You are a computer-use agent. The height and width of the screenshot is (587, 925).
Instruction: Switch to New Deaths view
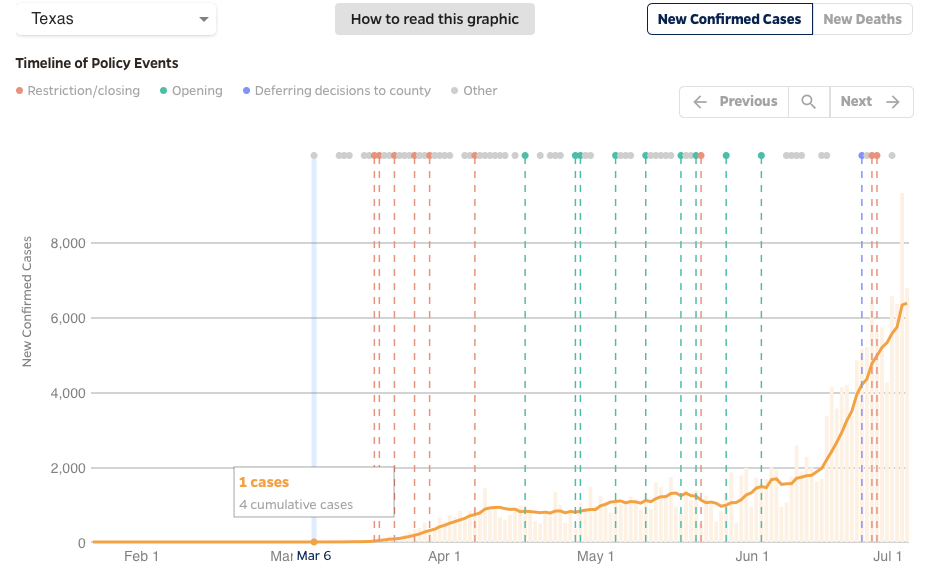click(x=862, y=19)
